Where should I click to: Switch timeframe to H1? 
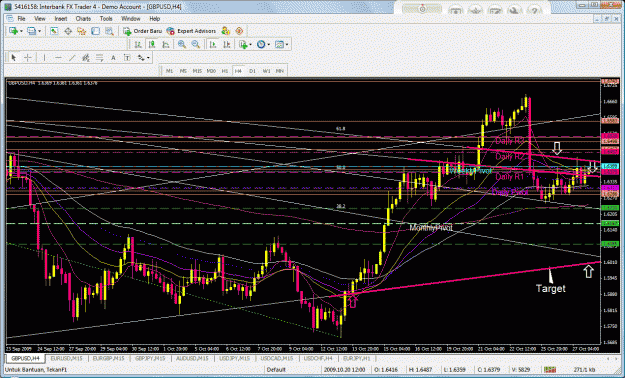coord(225,71)
